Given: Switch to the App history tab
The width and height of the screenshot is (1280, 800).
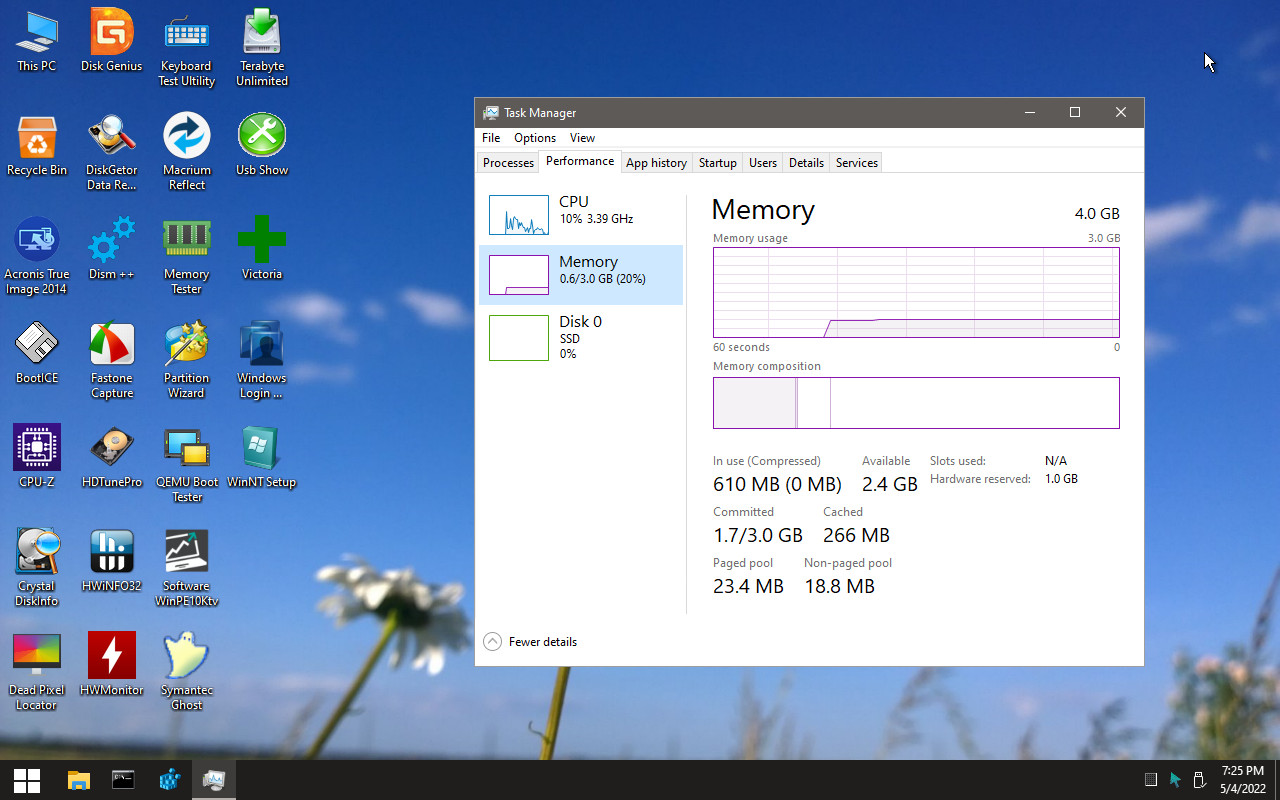Looking at the screenshot, I should tap(656, 163).
